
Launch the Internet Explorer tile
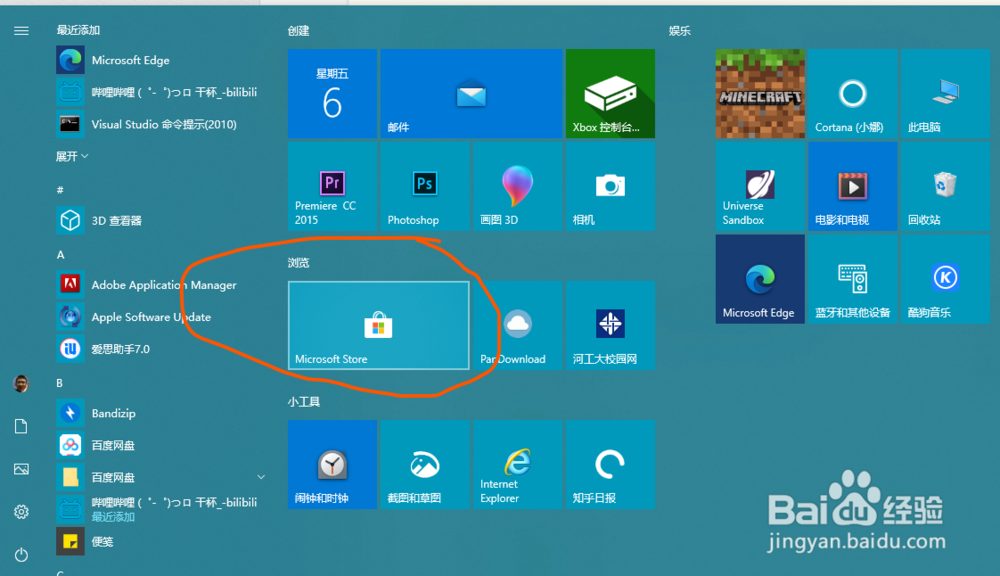[x=517, y=464]
